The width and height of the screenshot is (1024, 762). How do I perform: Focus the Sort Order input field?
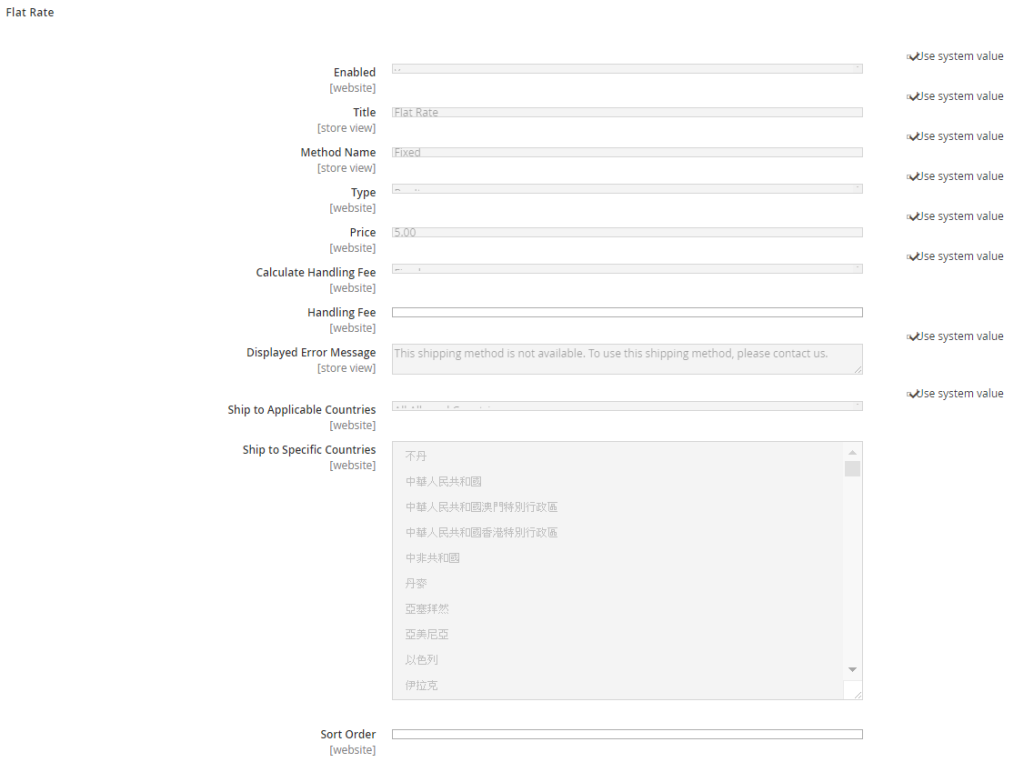626,735
